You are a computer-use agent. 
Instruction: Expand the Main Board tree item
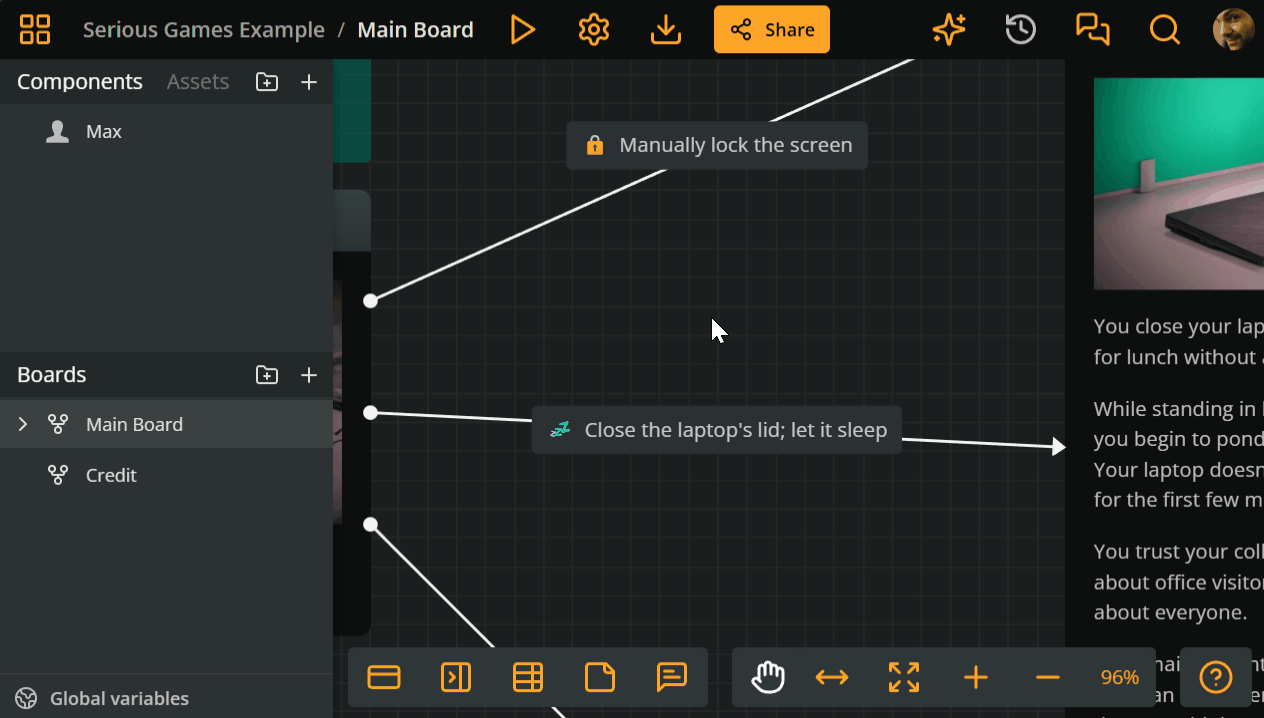[22, 424]
